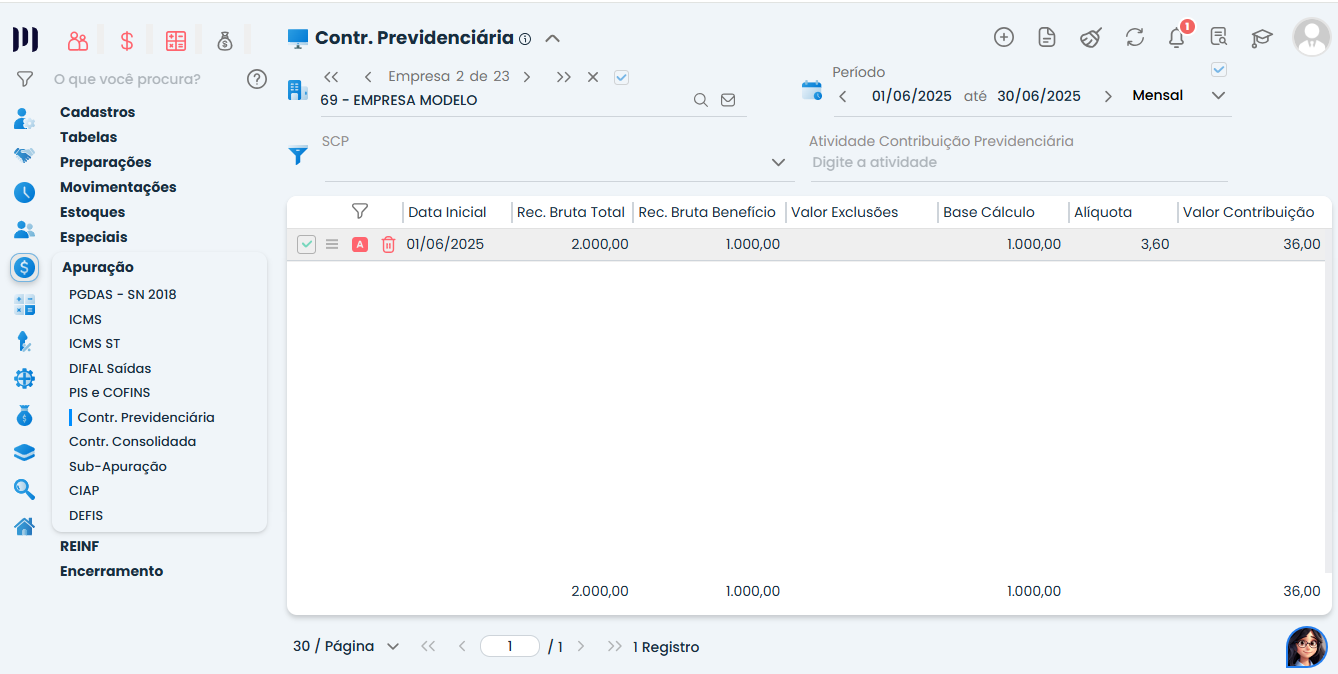
Task: Refresh data with the sync arrows icon
Action: (1134, 37)
